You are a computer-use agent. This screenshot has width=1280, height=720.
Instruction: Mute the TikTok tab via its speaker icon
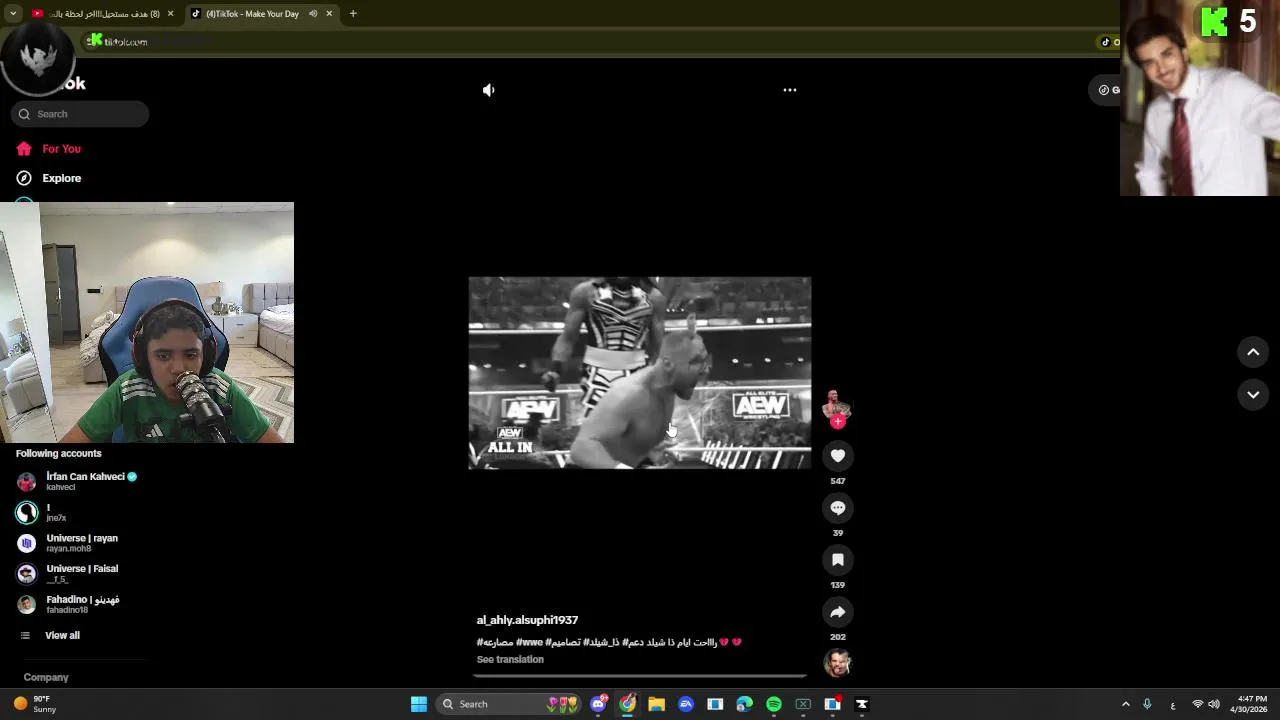[313, 14]
